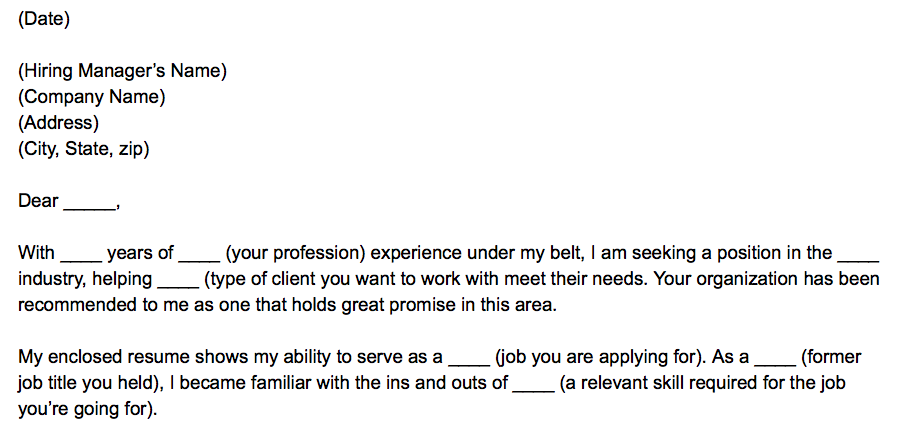Click the (Address) placeholder line

point(58,123)
